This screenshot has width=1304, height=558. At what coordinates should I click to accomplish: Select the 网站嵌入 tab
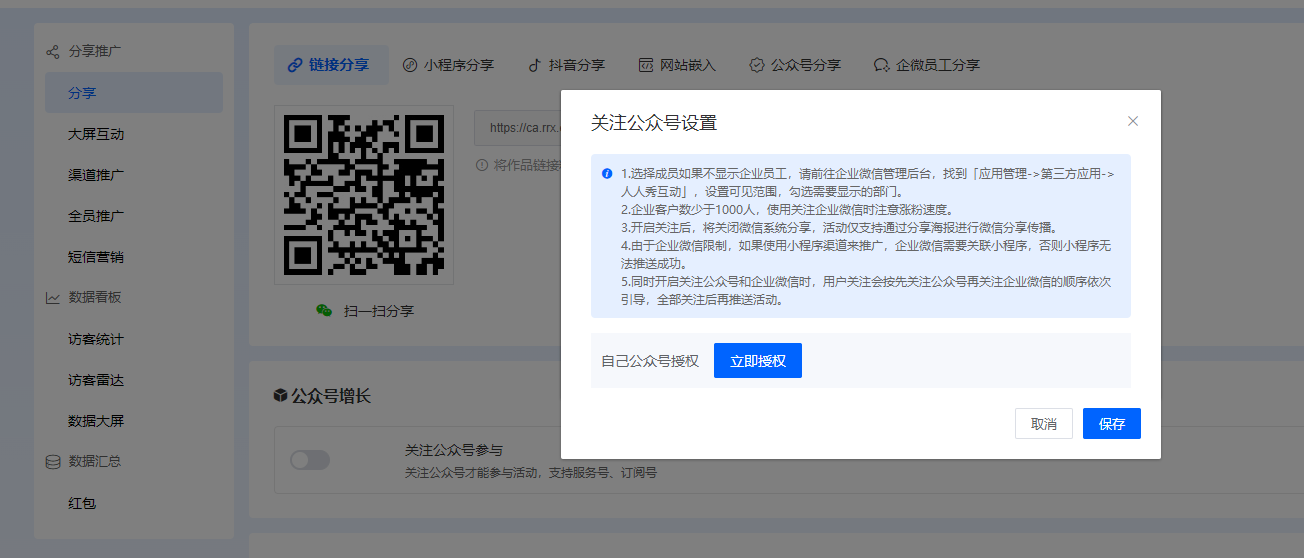tap(678, 65)
